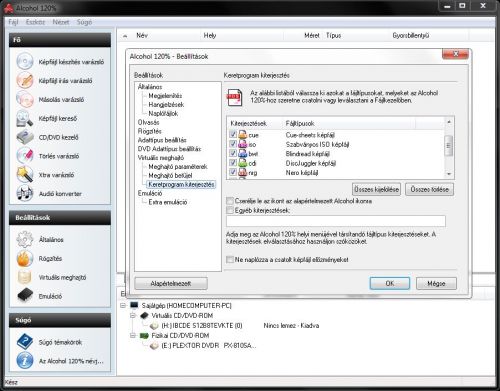Click the Virtuális meghajtó sidebar icon
The height and width of the screenshot is (391, 500).
coord(25,277)
